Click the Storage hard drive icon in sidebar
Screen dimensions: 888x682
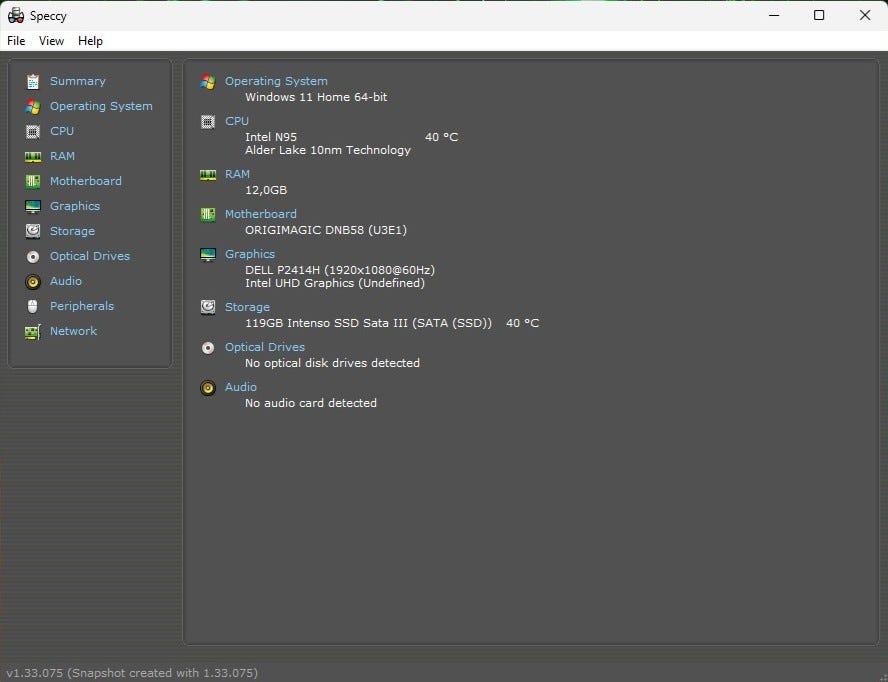point(33,231)
